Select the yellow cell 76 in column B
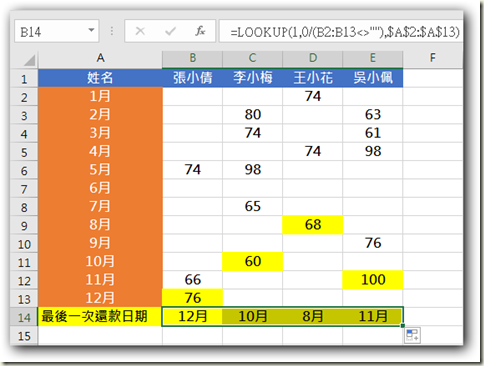484x366 pixels. click(x=192, y=298)
